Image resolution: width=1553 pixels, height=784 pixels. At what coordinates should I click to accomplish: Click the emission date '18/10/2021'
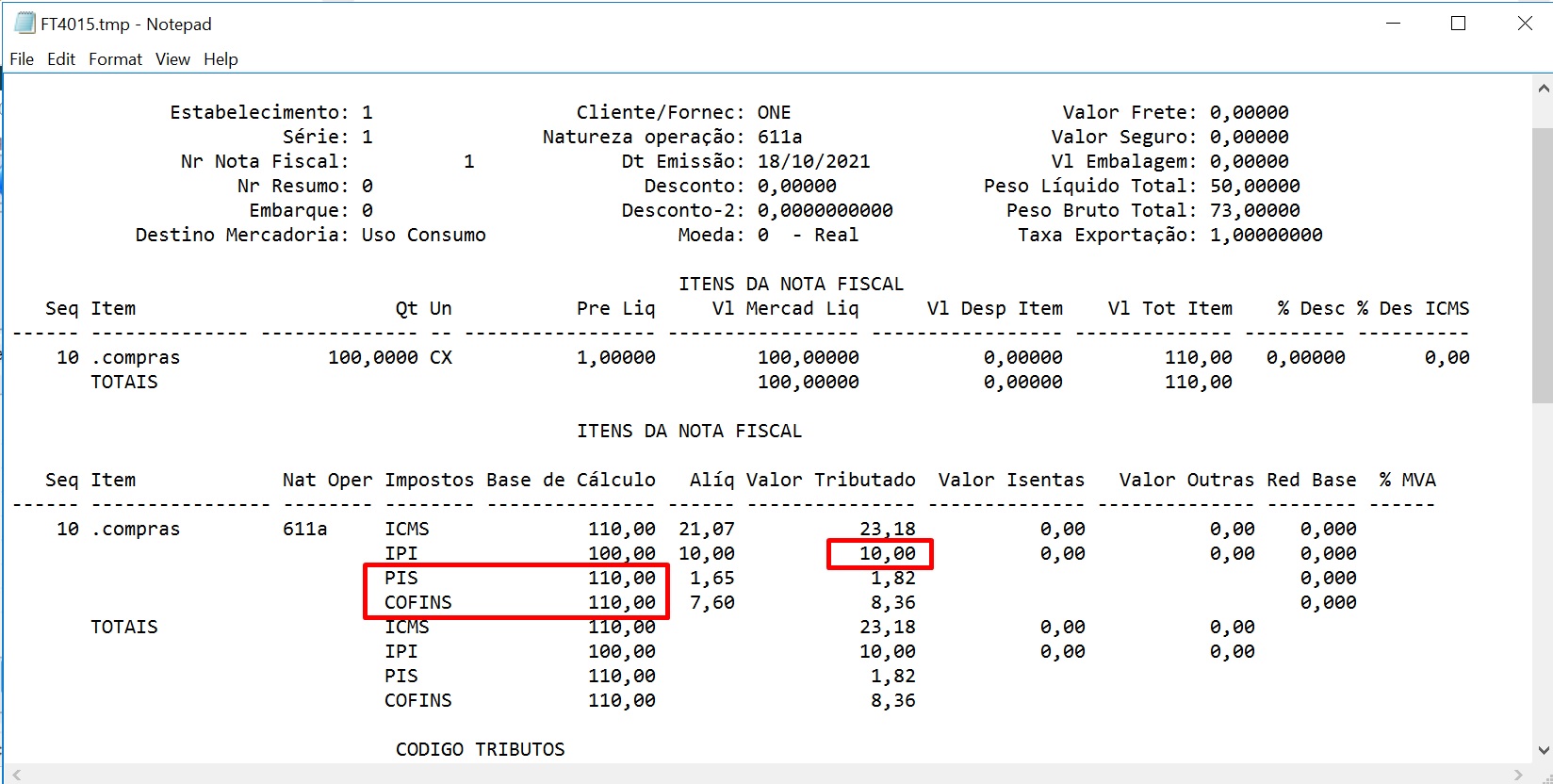813,161
